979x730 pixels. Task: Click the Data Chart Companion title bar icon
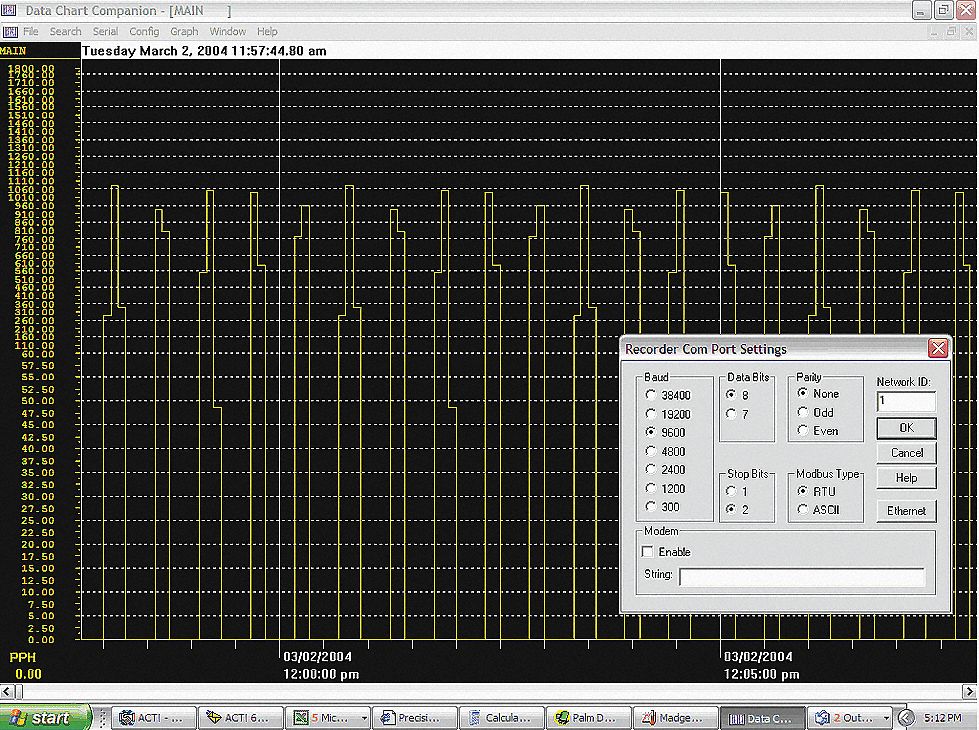click(9, 10)
